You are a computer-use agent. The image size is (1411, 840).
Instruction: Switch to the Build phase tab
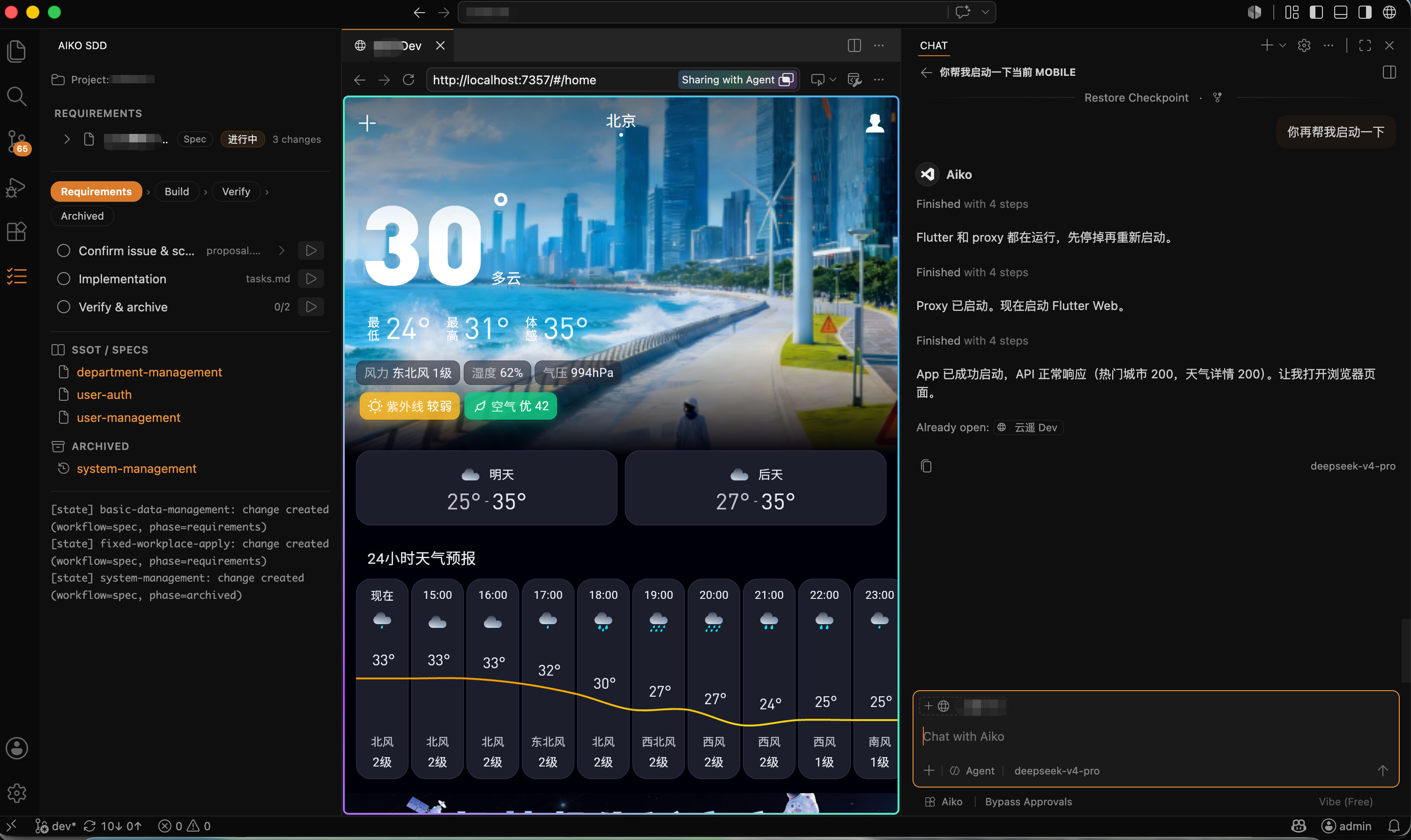tap(177, 192)
